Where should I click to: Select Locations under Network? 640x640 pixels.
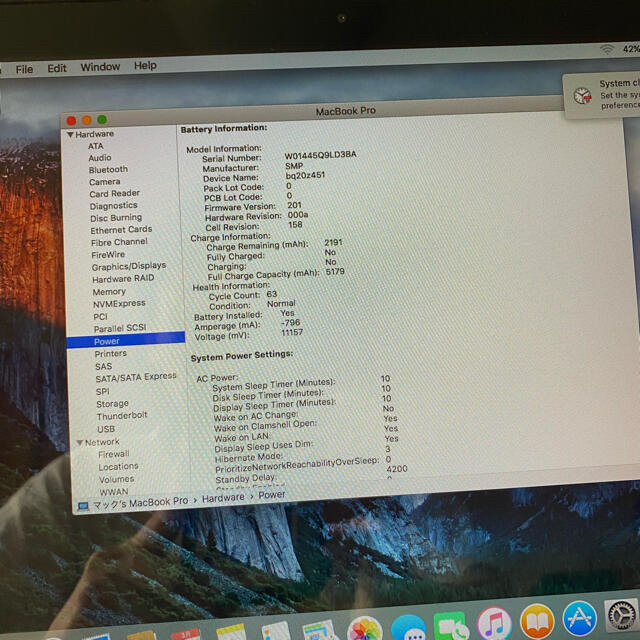[x=118, y=467]
